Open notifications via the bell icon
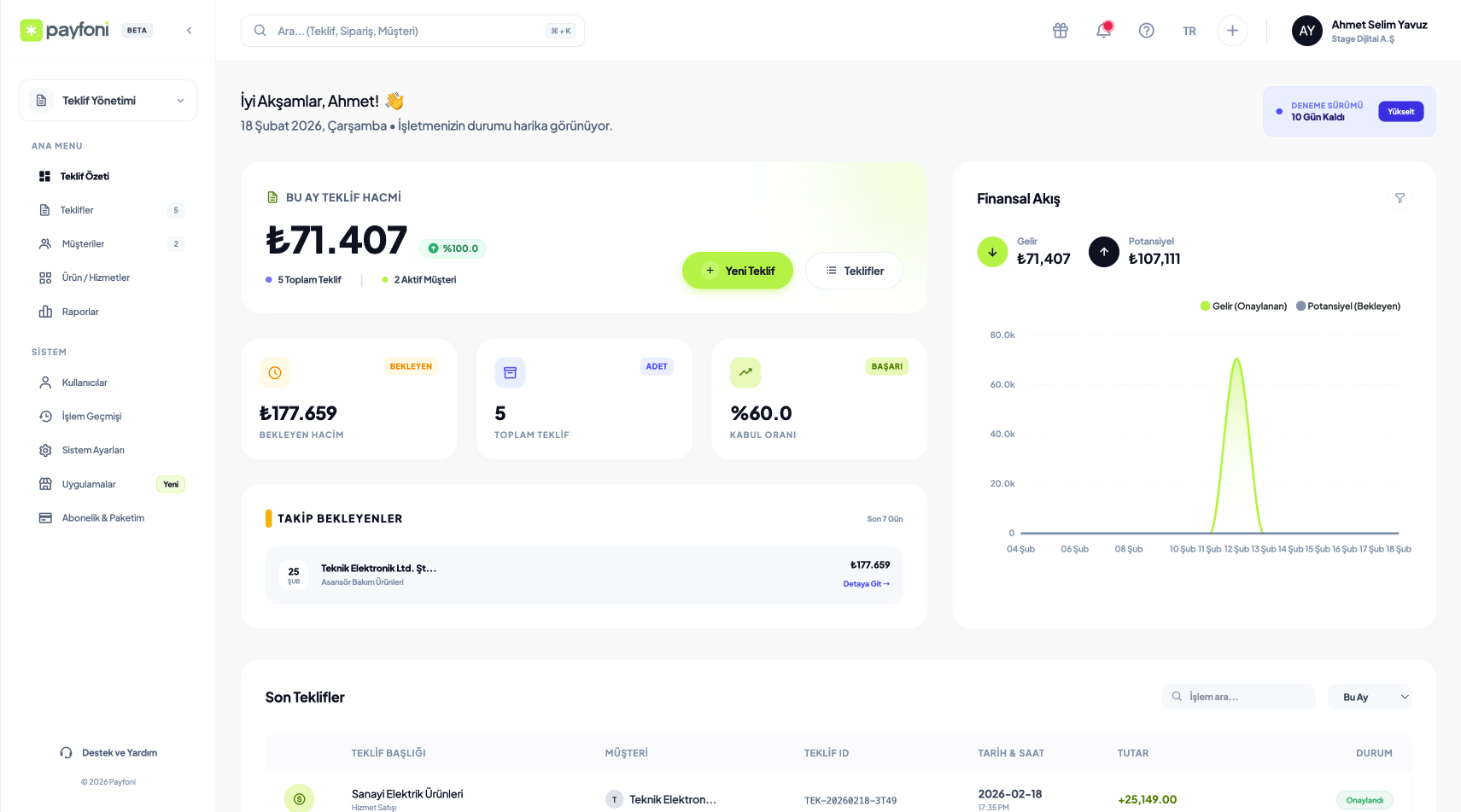The height and width of the screenshot is (812, 1461). tap(1103, 30)
